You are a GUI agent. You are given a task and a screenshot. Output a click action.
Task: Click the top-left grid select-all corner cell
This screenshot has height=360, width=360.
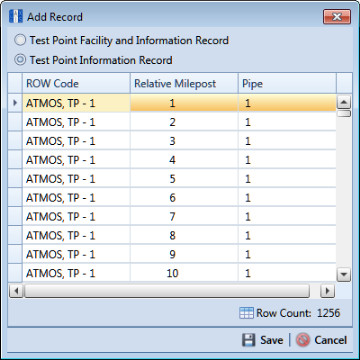click(15, 83)
